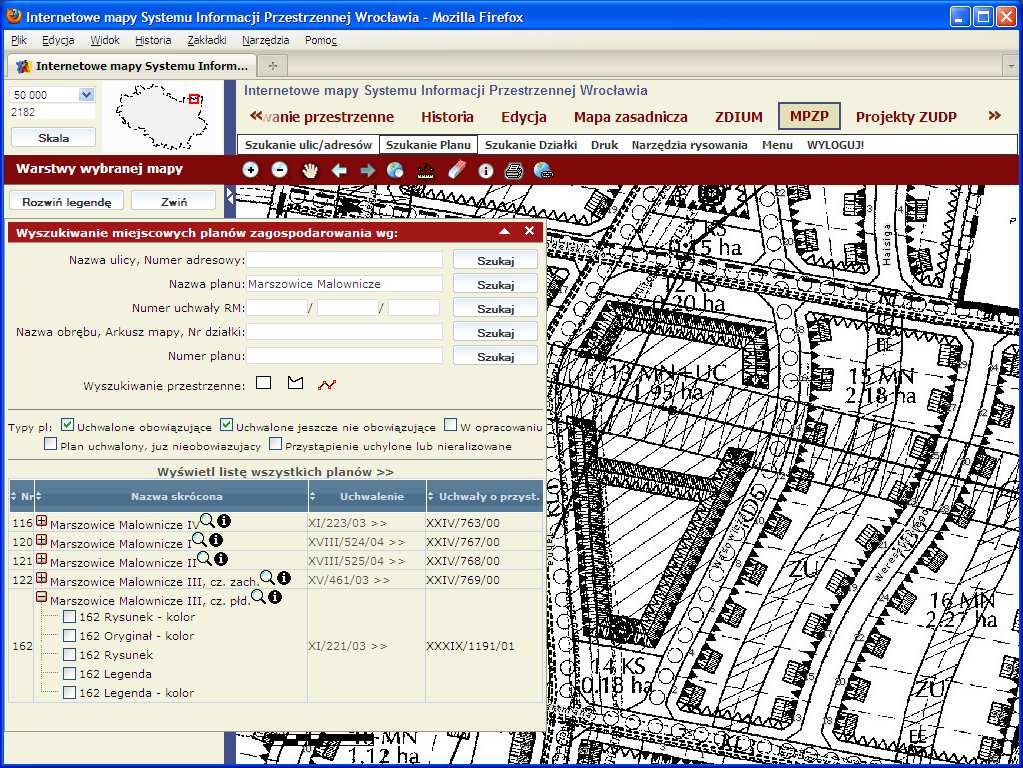
Task: Open the 'Szukanie Działki' submenu item
Action: pyautogui.click(x=531, y=145)
